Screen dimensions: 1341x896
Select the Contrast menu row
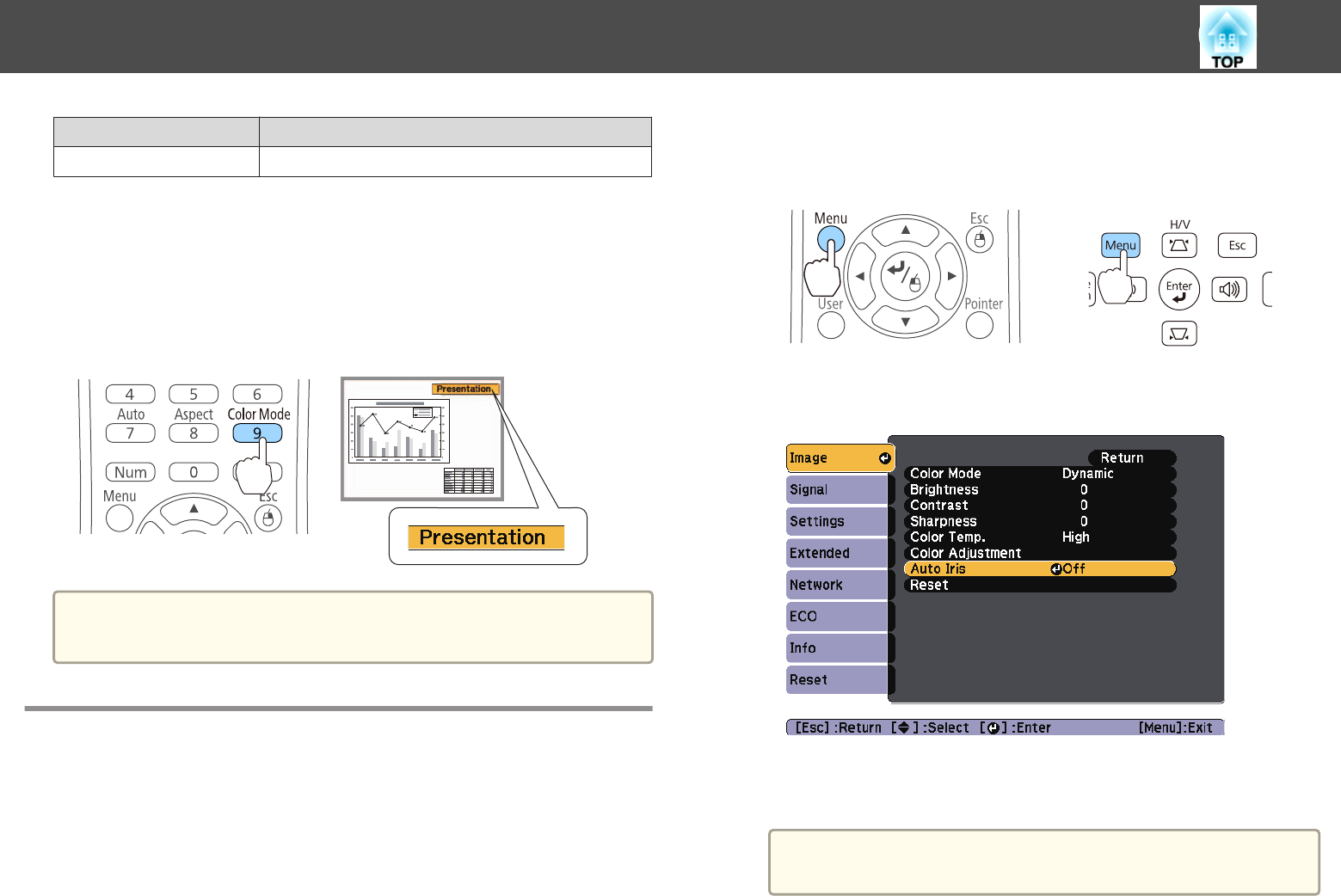click(1039, 506)
